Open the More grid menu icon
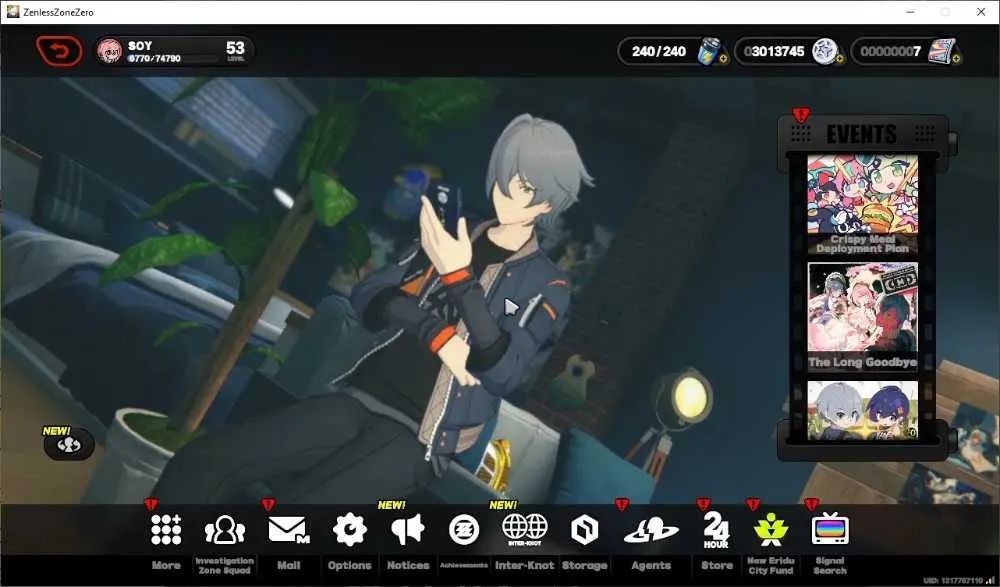Viewport: 1000px width, 587px height. pos(166,530)
